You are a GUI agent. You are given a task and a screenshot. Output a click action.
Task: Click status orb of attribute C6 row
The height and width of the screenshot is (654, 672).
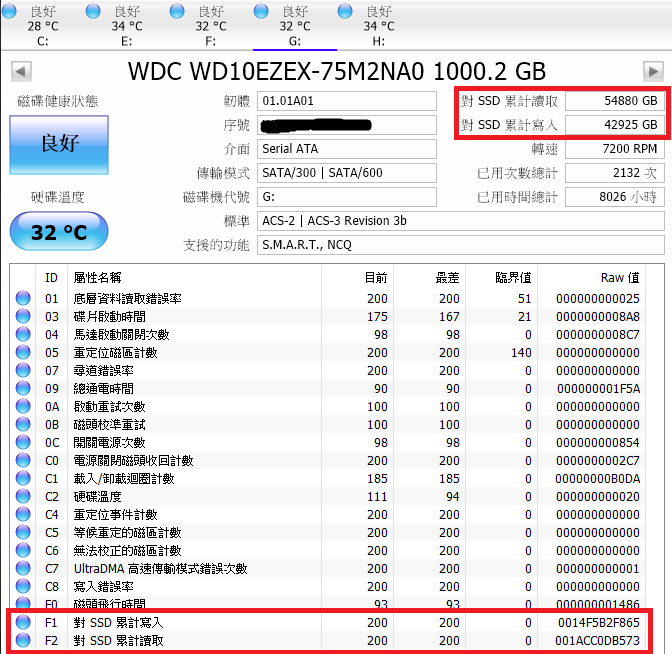click(x=23, y=550)
